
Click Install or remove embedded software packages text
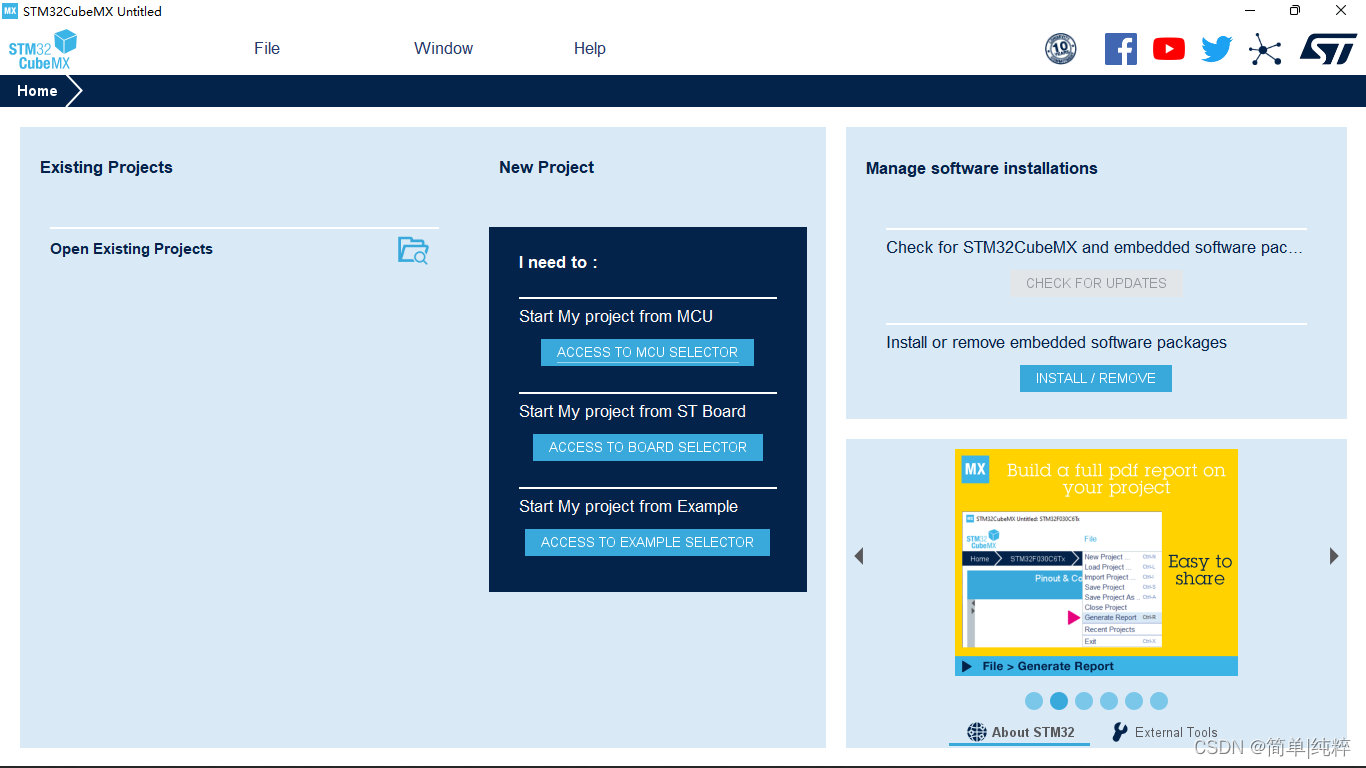(1056, 342)
